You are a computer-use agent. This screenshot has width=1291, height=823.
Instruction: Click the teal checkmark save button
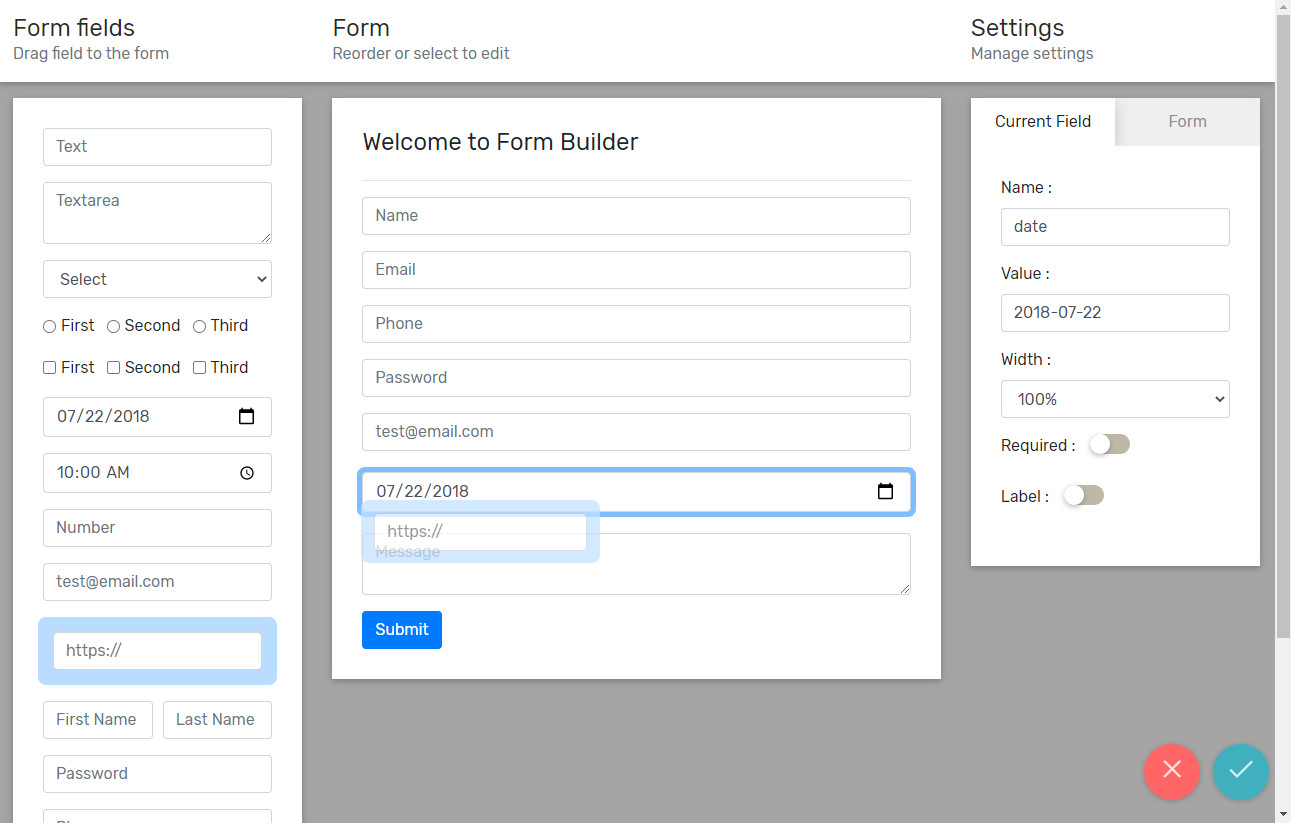coord(1240,771)
